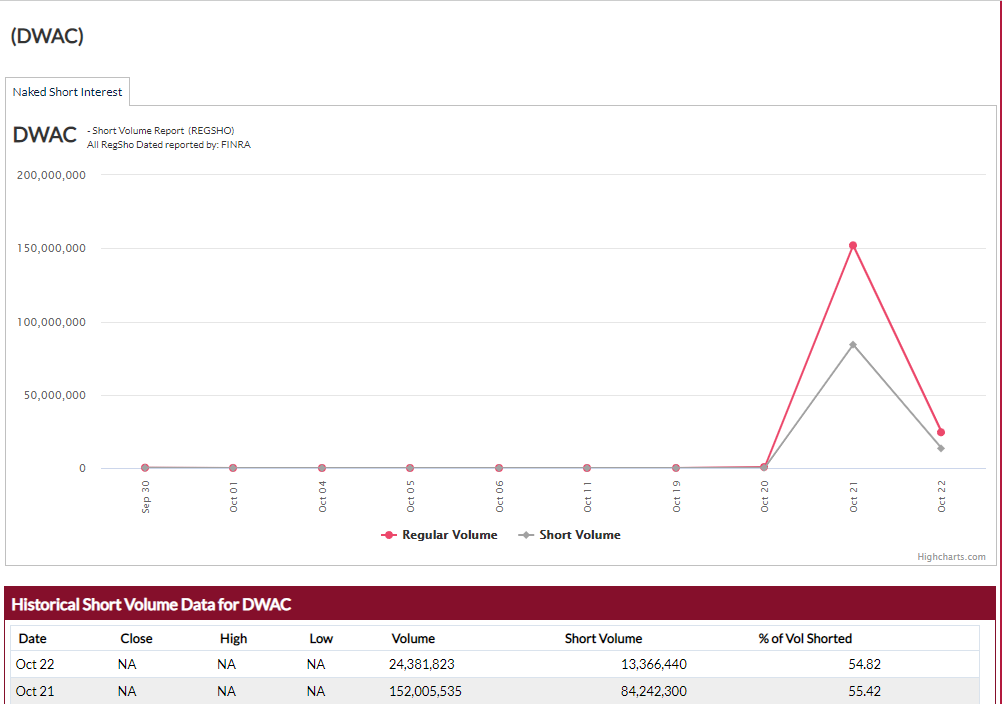Image resolution: width=1002 pixels, height=704 pixels.
Task: Select the Regular Volume point at Oct 21
Action: (852, 245)
